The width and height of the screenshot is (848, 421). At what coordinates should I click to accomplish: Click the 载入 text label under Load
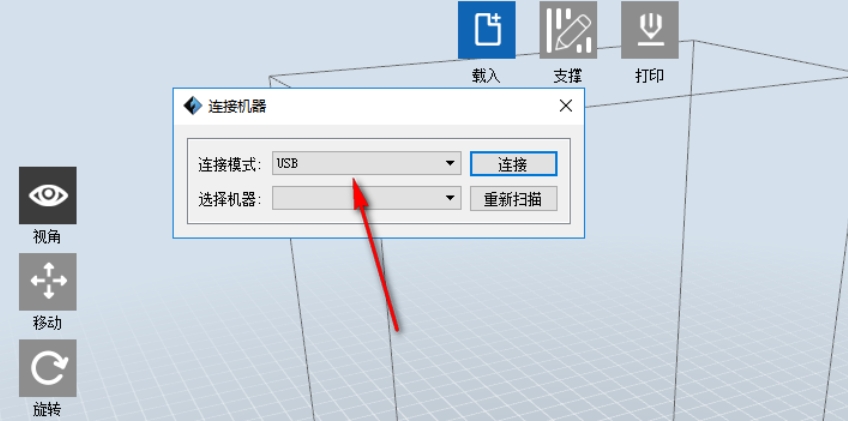tap(486, 76)
